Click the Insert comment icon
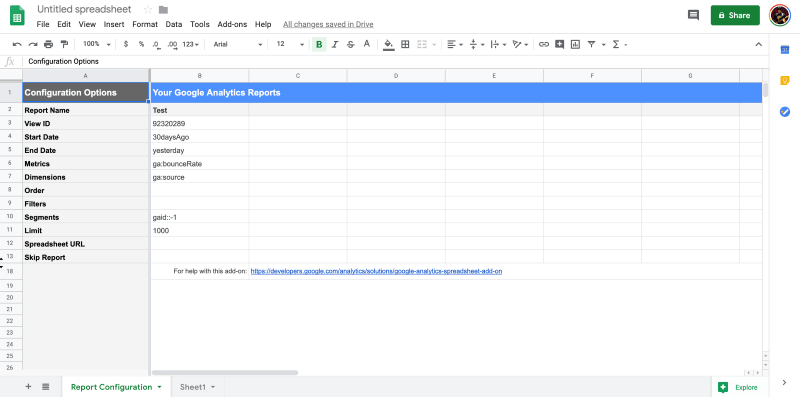The image size is (800, 397). tap(560, 44)
